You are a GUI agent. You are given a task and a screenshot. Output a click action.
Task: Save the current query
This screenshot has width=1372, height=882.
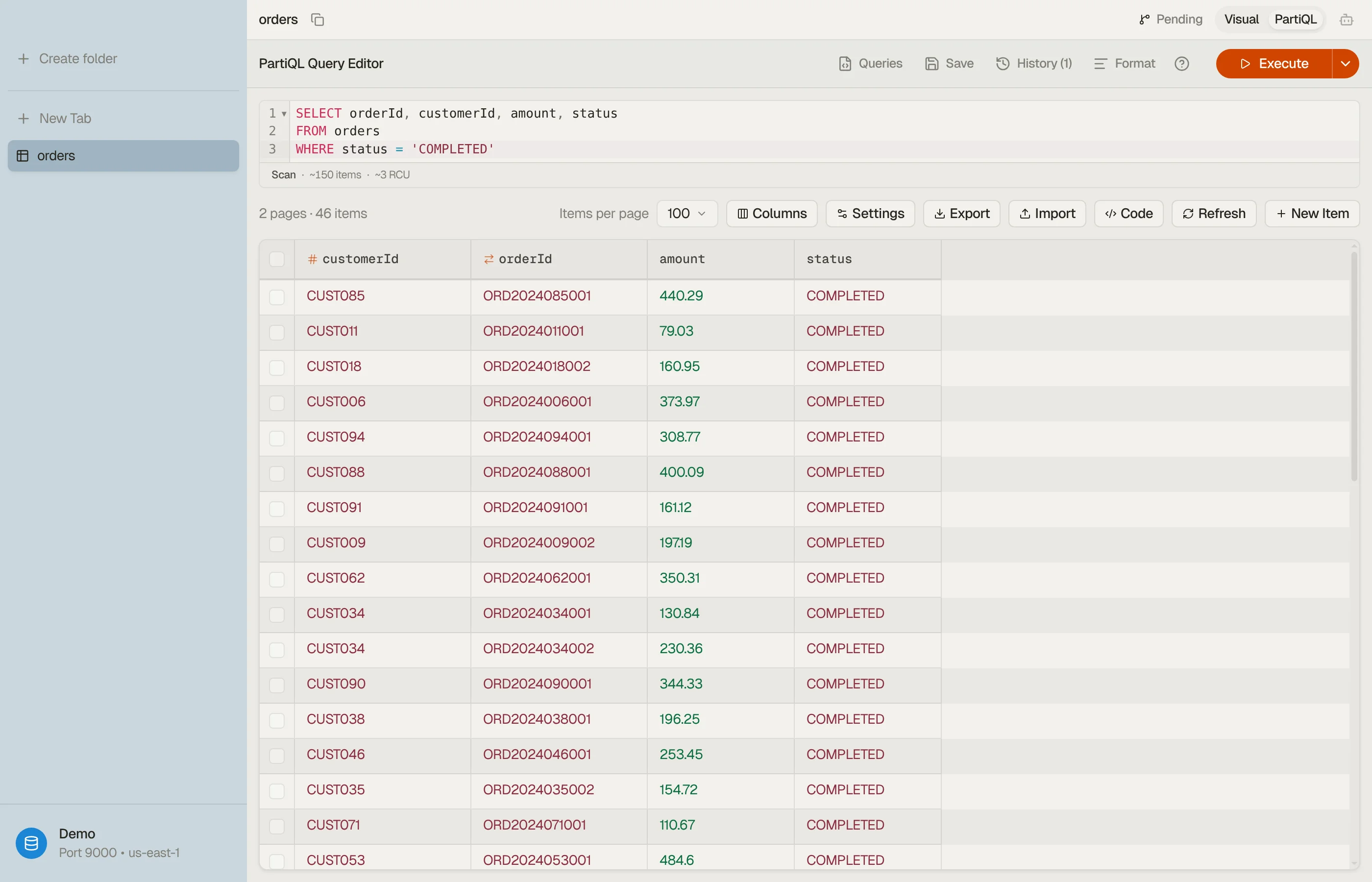click(x=949, y=64)
